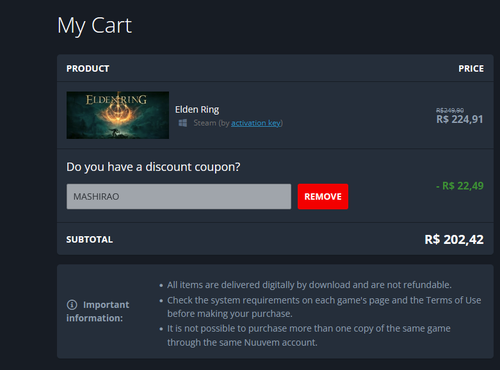Click the 'Steam (by' platform text
The height and width of the screenshot is (370, 500).
pyautogui.click(x=211, y=123)
